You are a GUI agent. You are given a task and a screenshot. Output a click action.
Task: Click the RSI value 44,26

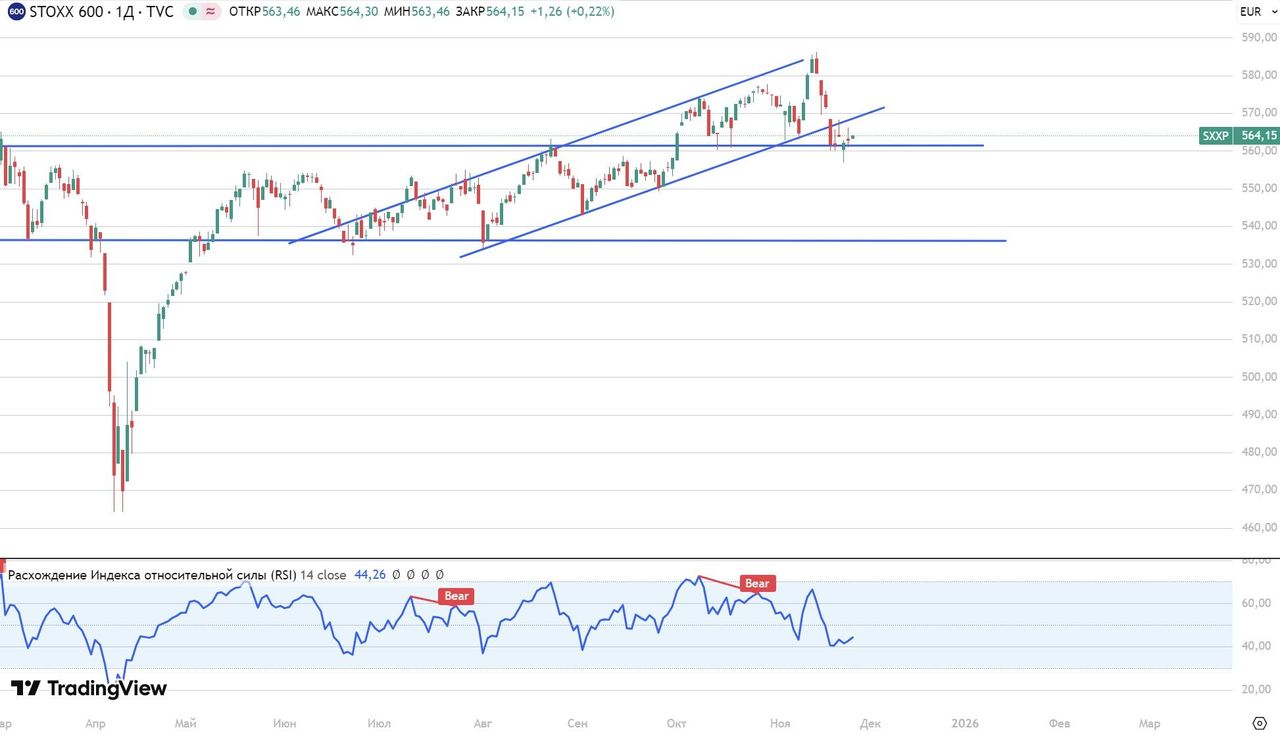[x=370, y=575]
